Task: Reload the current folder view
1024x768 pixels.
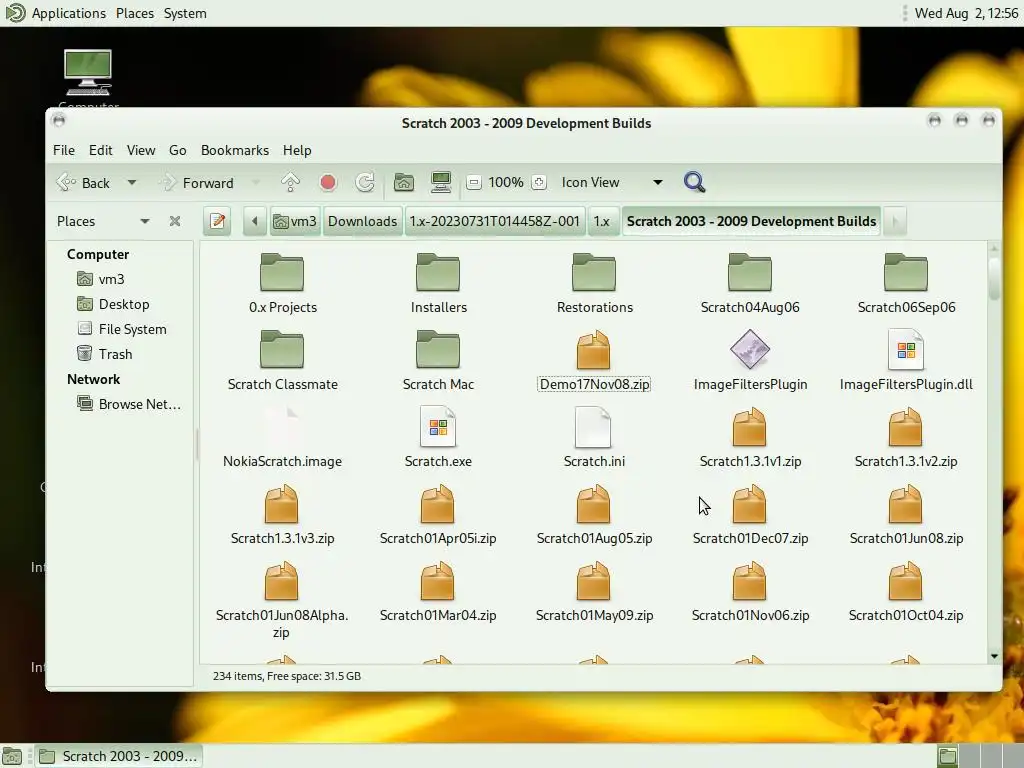Action: pyautogui.click(x=364, y=183)
